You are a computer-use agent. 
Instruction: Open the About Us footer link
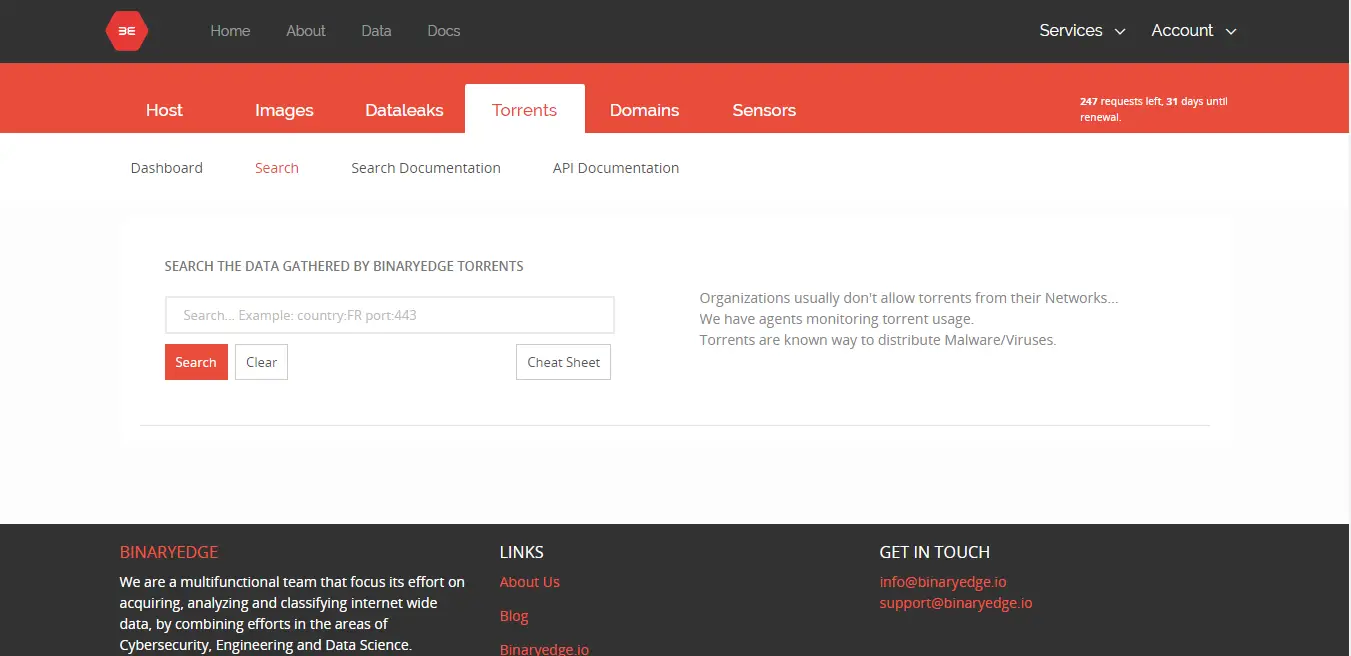point(530,582)
